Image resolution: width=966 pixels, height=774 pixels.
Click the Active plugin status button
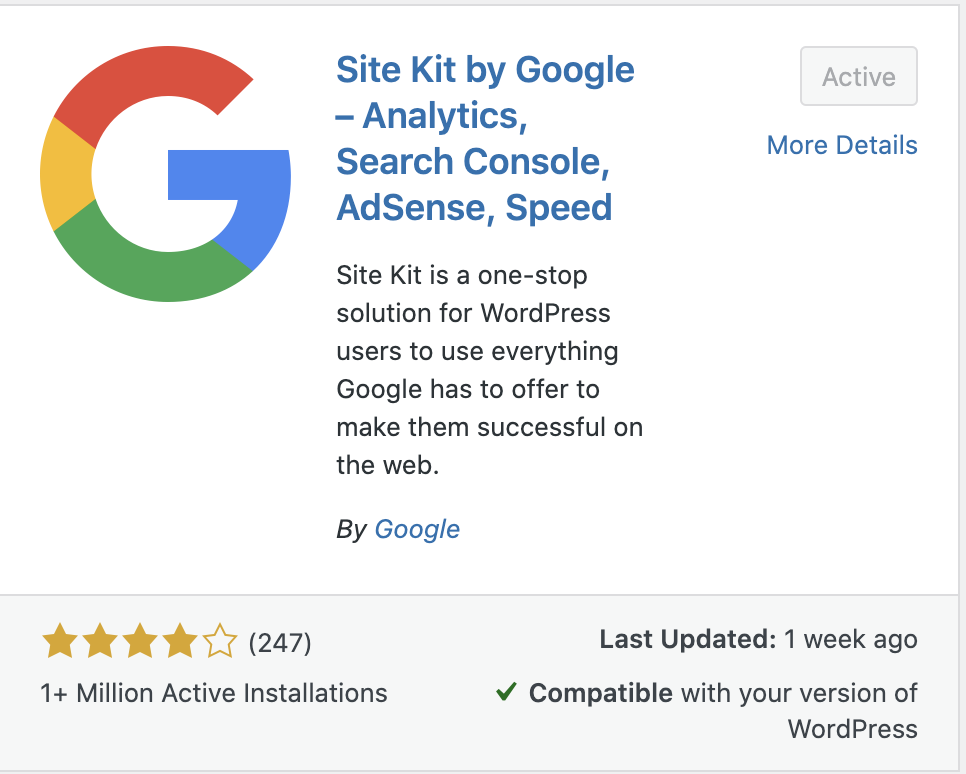tap(858, 76)
